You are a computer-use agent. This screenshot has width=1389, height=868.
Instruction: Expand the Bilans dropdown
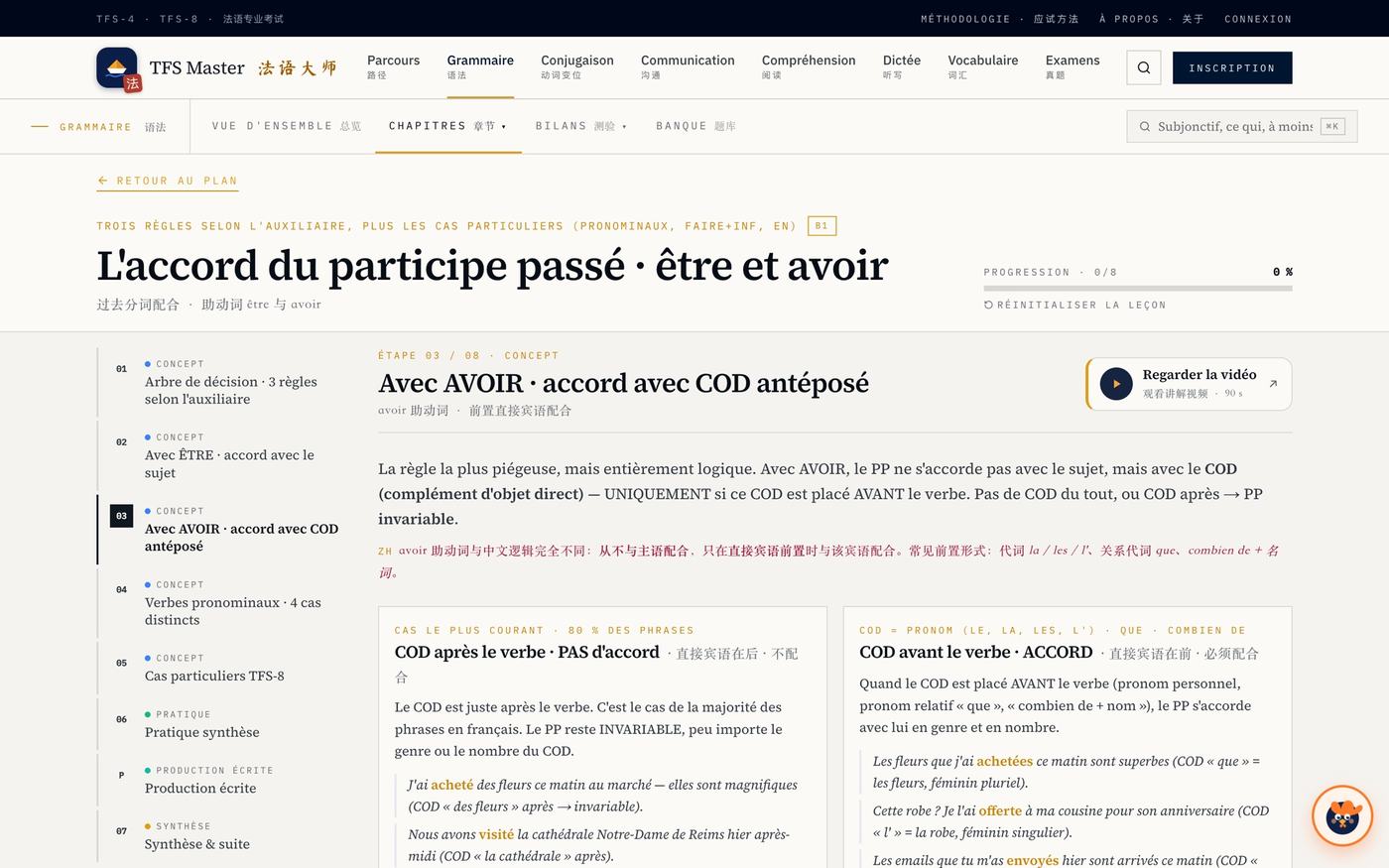click(x=581, y=126)
